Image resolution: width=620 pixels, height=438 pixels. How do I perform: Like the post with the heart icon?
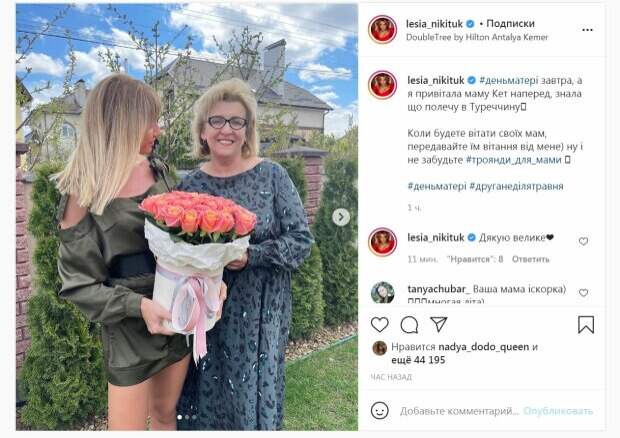tap(380, 325)
